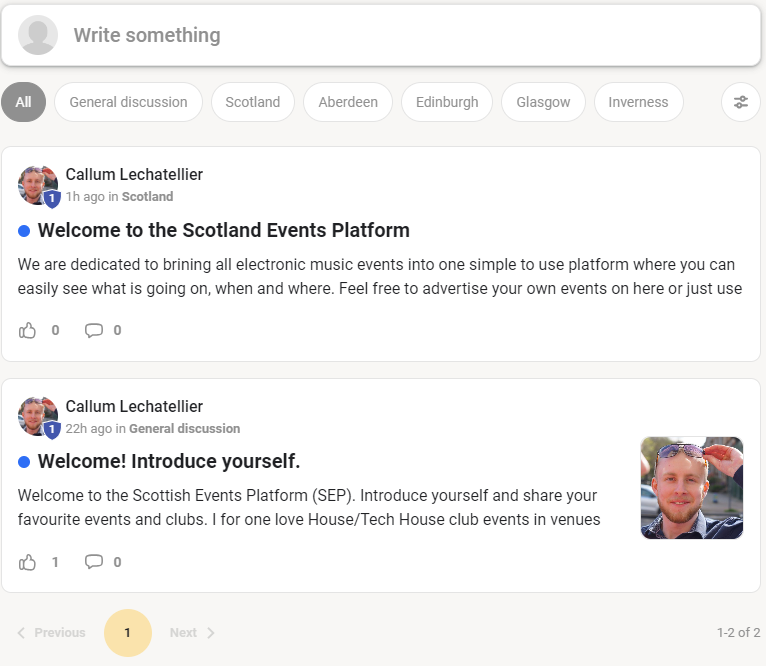This screenshot has height=666, width=766.
Task: Click the filter settings sliders icon
Action: 740,102
